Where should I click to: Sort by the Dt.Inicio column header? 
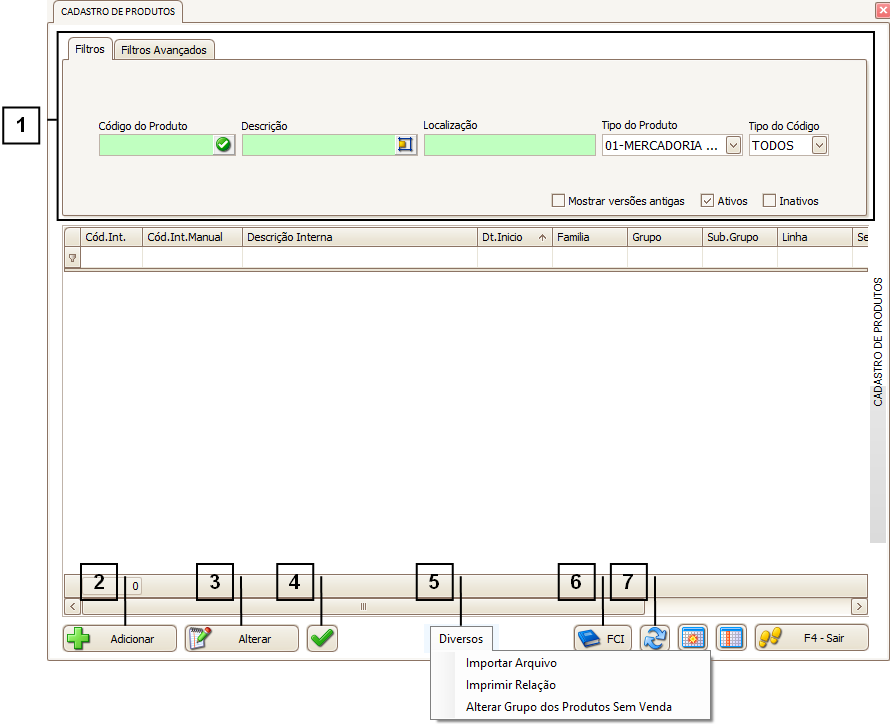(x=514, y=237)
